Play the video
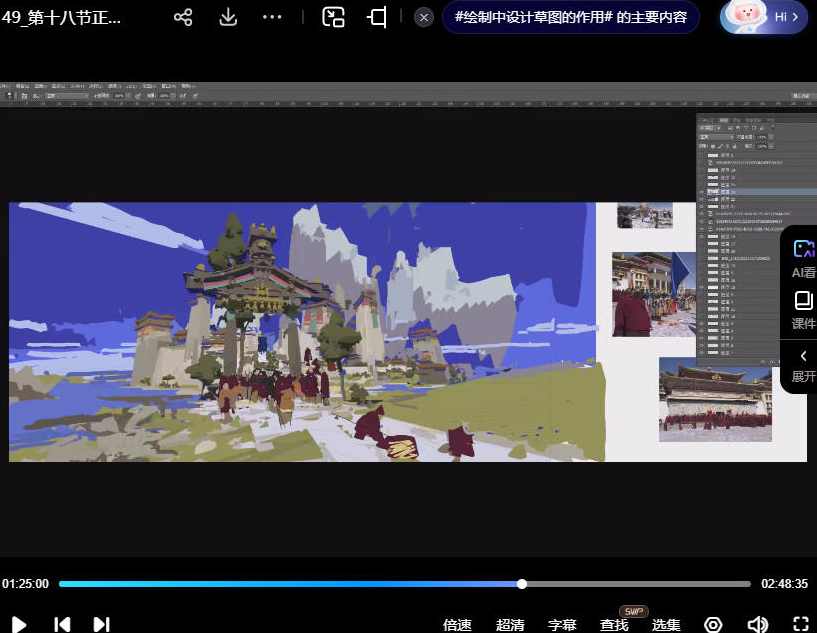 18,624
